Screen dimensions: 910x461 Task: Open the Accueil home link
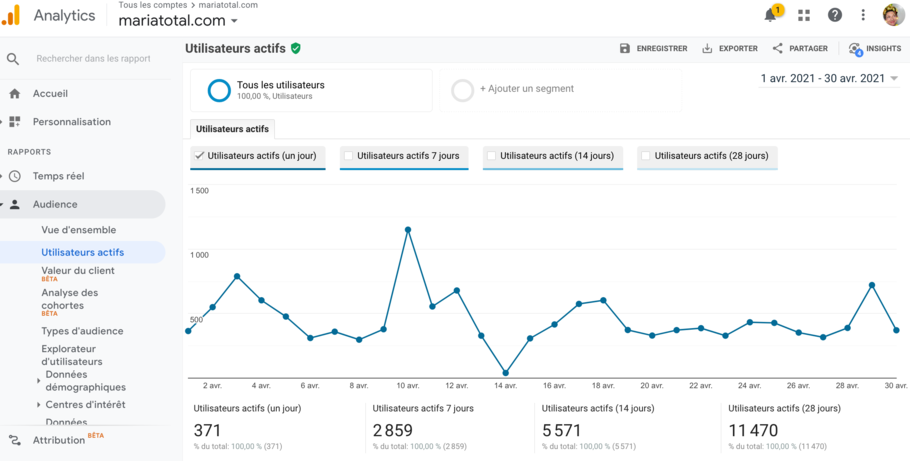coord(50,93)
